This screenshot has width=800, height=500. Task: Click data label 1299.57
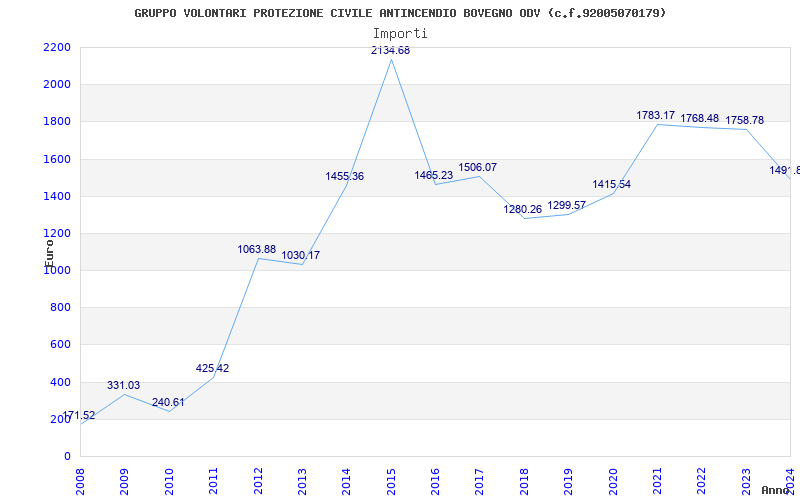tap(566, 205)
